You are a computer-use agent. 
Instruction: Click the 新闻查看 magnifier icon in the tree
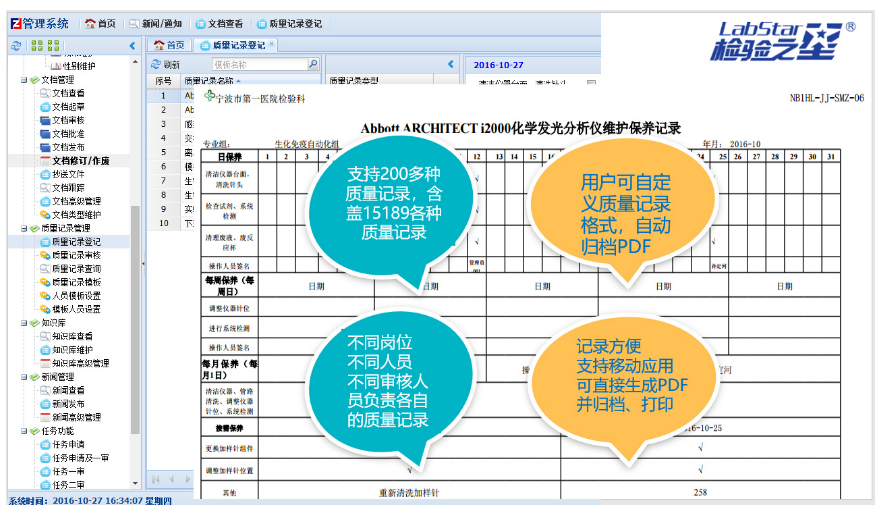45,390
